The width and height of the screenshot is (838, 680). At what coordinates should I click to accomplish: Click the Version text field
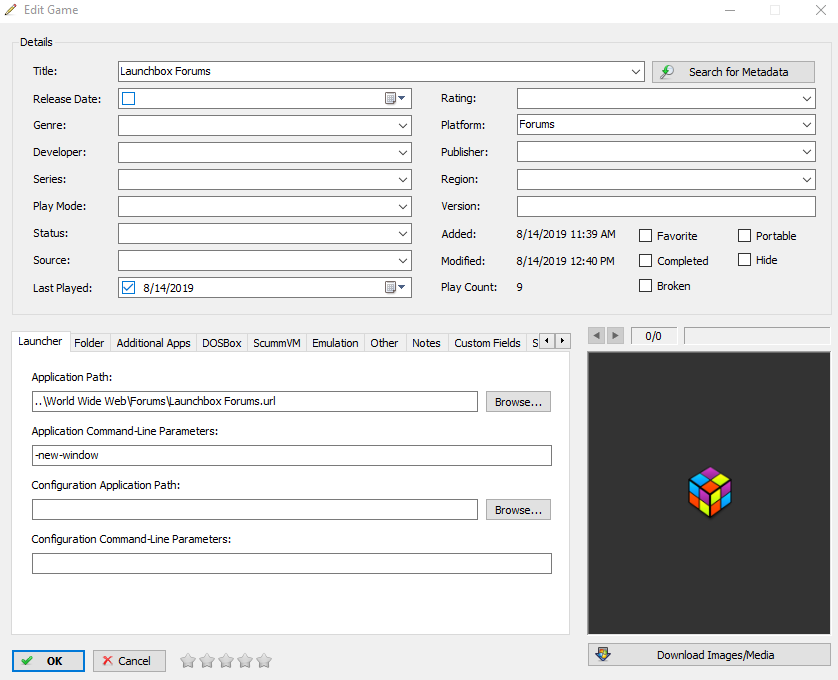pyautogui.click(x=666, y=206)
